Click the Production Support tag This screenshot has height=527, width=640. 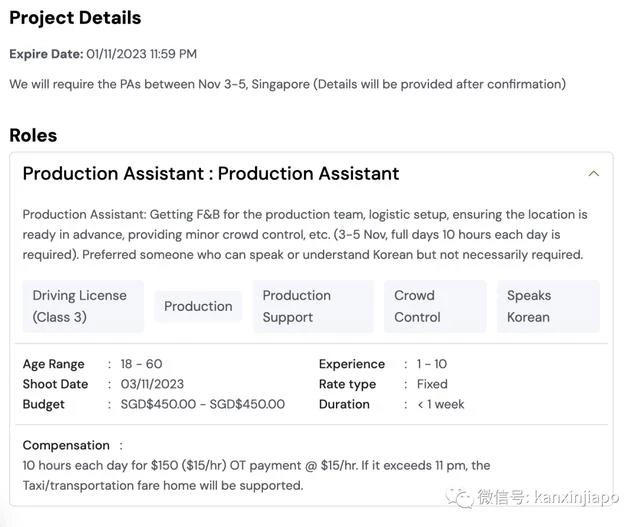tap(313, 306)
